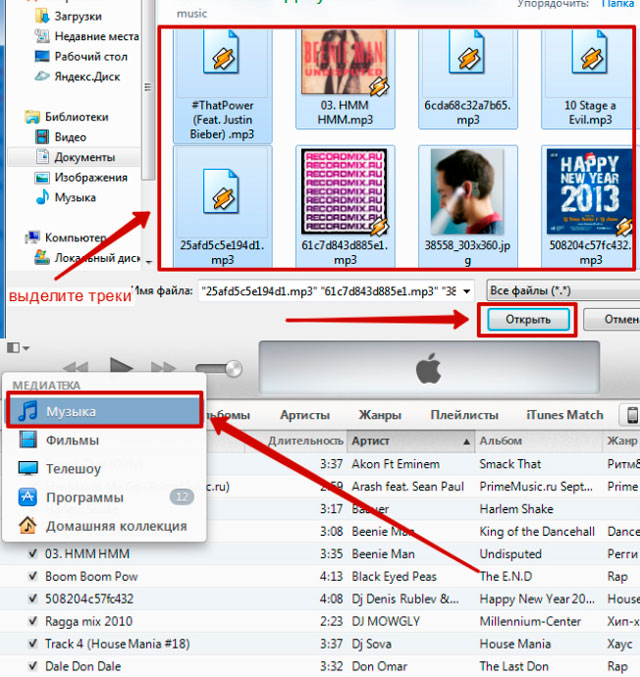The height and width of the screenshot is (677, 640).
Task: Expand the file name combo box
Action: pos(472,290)
